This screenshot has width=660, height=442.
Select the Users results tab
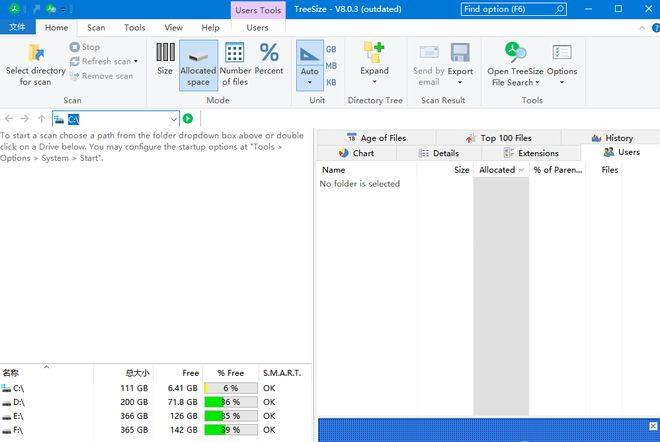(622, 152)
